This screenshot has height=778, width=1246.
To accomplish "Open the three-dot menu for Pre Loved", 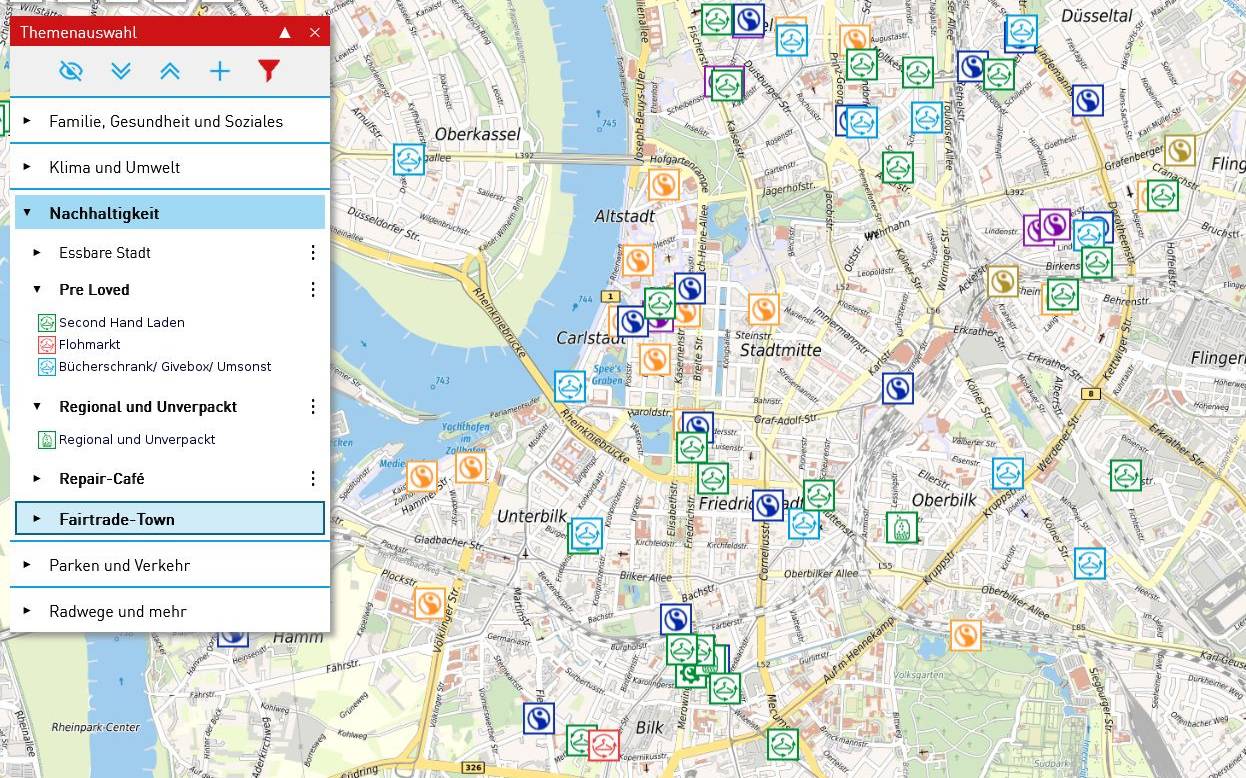I will pos(313,290).
